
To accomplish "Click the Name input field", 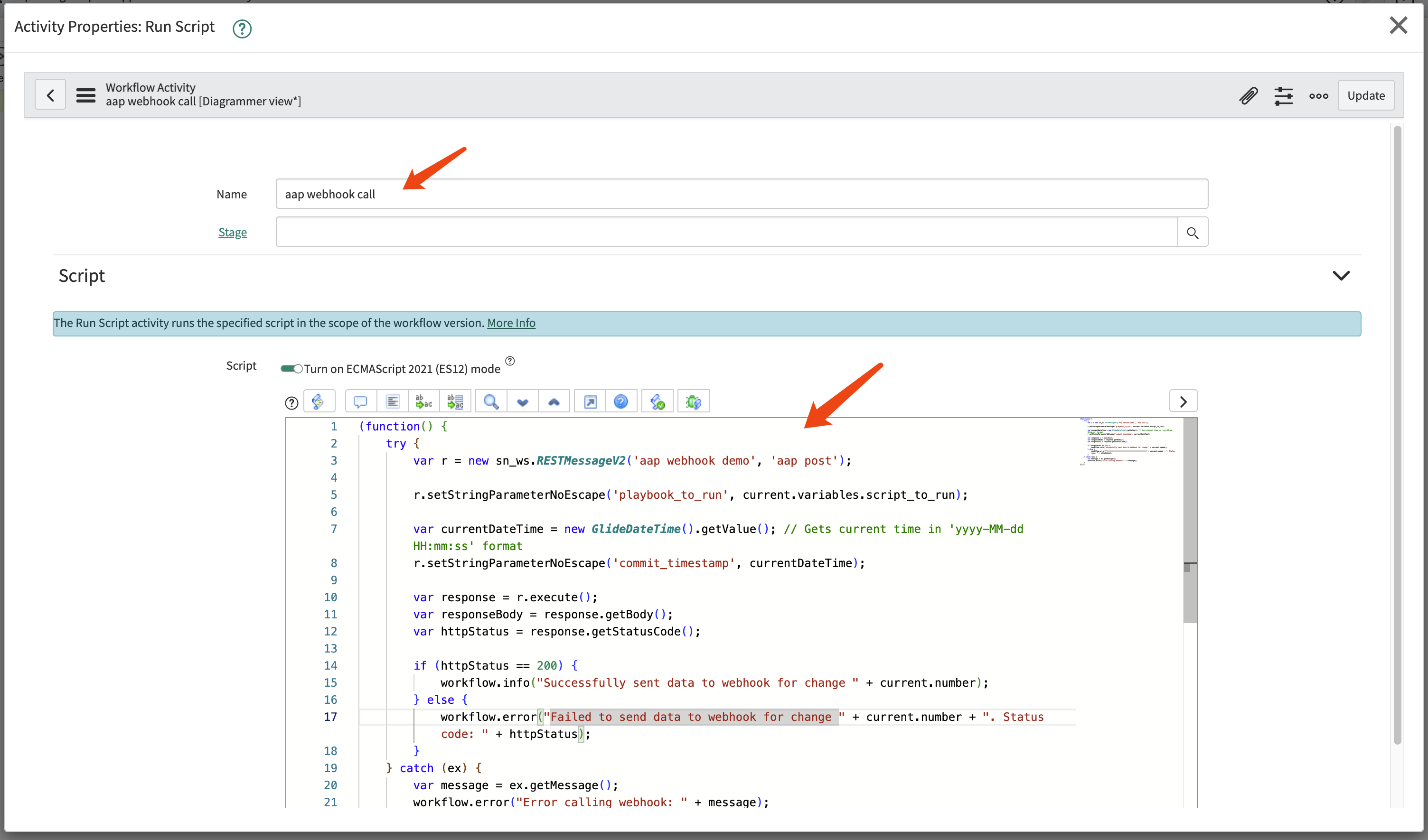I will click(741, 194).
